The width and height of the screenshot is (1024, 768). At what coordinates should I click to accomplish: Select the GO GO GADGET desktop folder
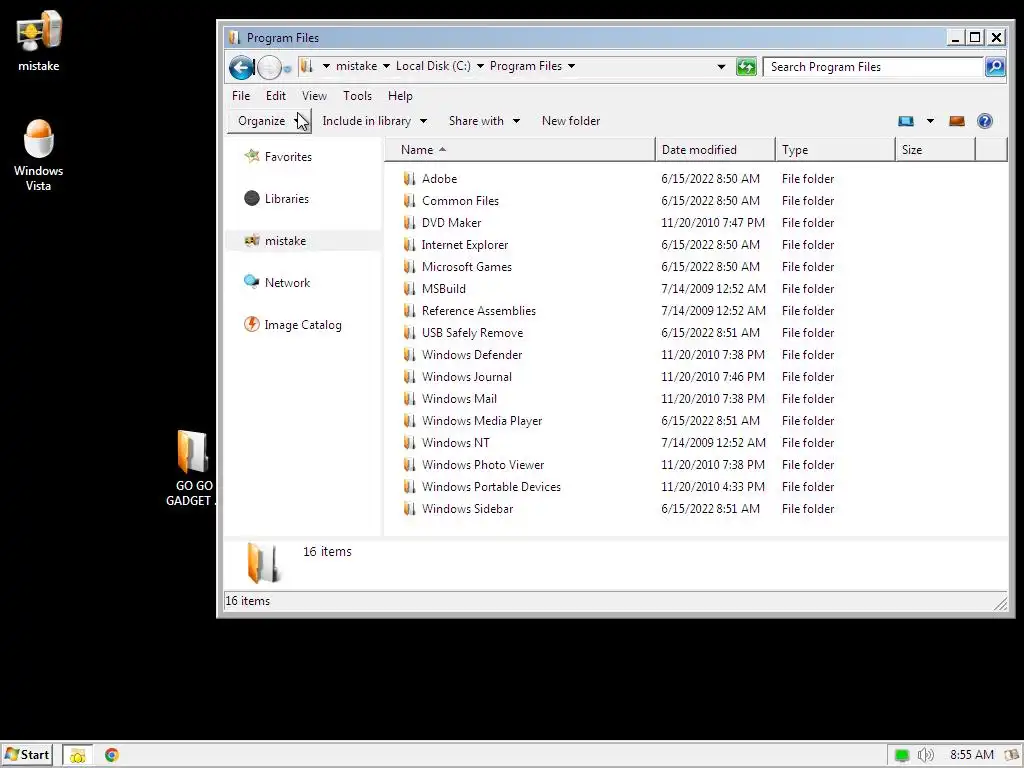point(191,468)
